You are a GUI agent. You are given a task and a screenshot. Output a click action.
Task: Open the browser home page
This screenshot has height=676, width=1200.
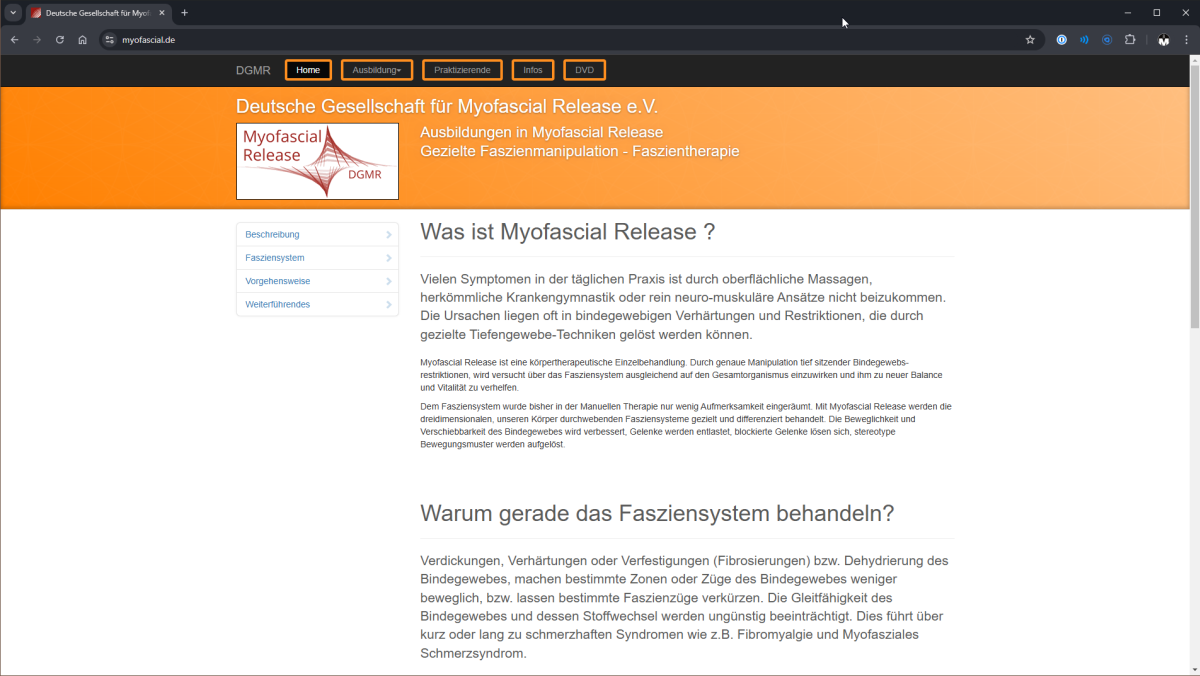point(82,40)
